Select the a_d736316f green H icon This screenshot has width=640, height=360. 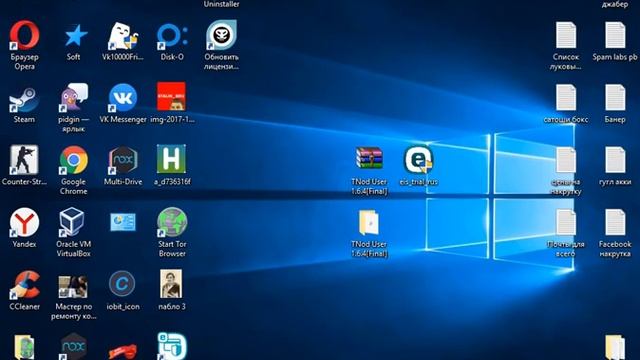tap(171, 159)
